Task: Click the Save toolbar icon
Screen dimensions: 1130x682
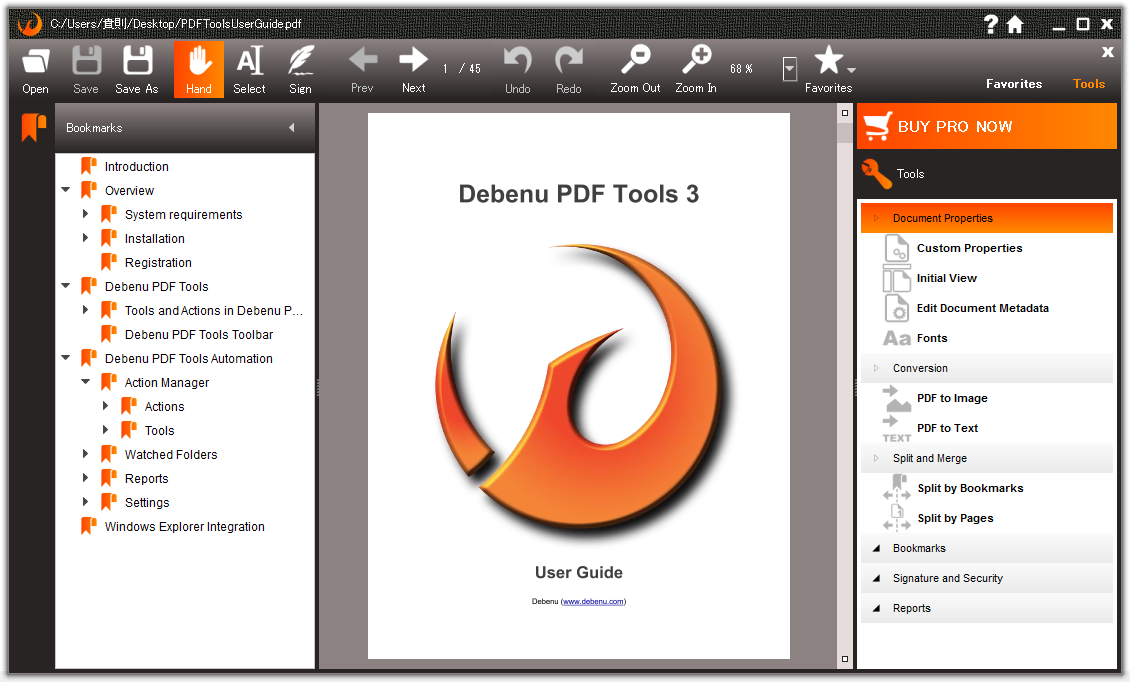Action: [86, 70]
